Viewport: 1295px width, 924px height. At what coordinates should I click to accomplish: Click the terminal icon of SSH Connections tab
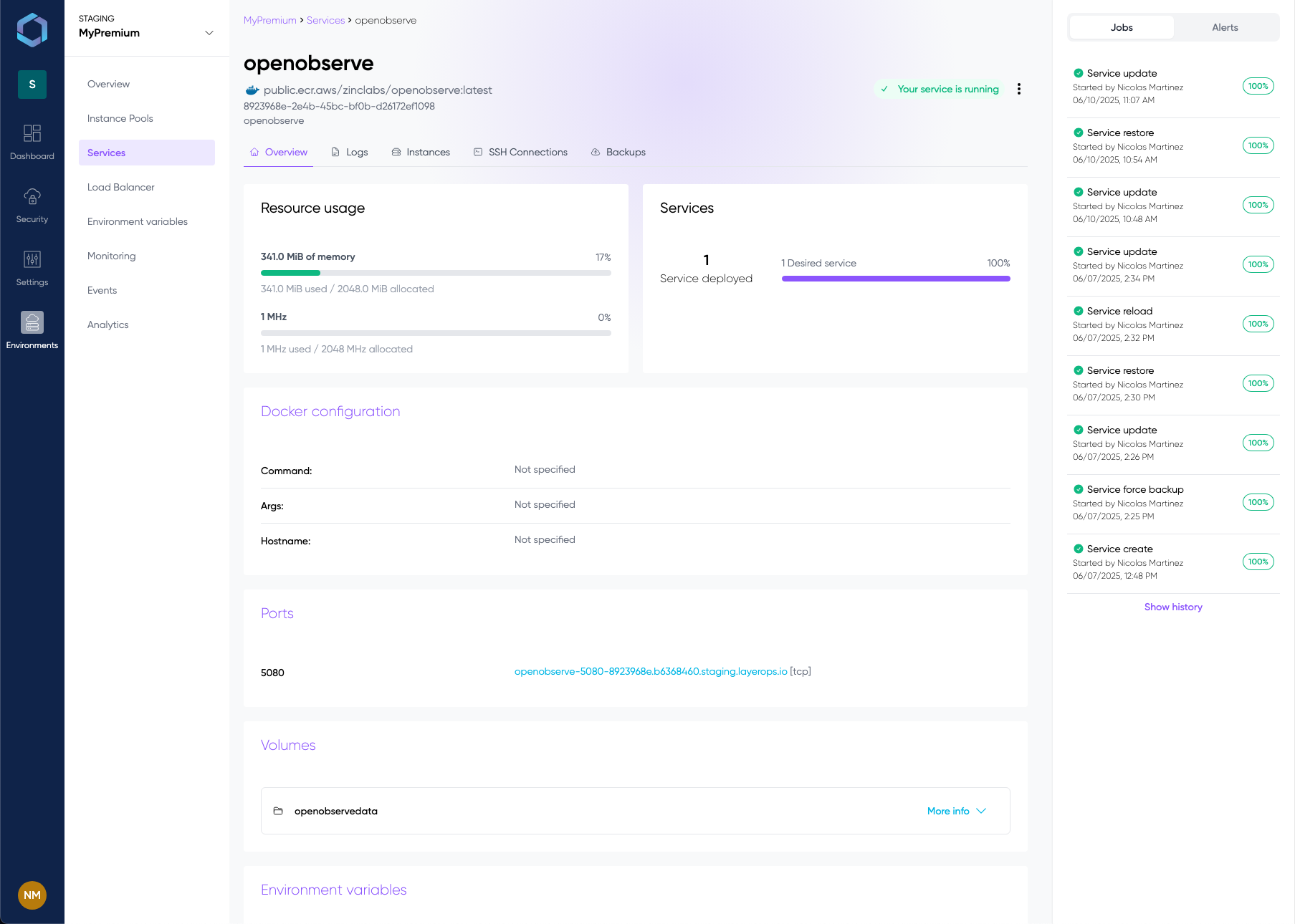(x=478, y=152)
